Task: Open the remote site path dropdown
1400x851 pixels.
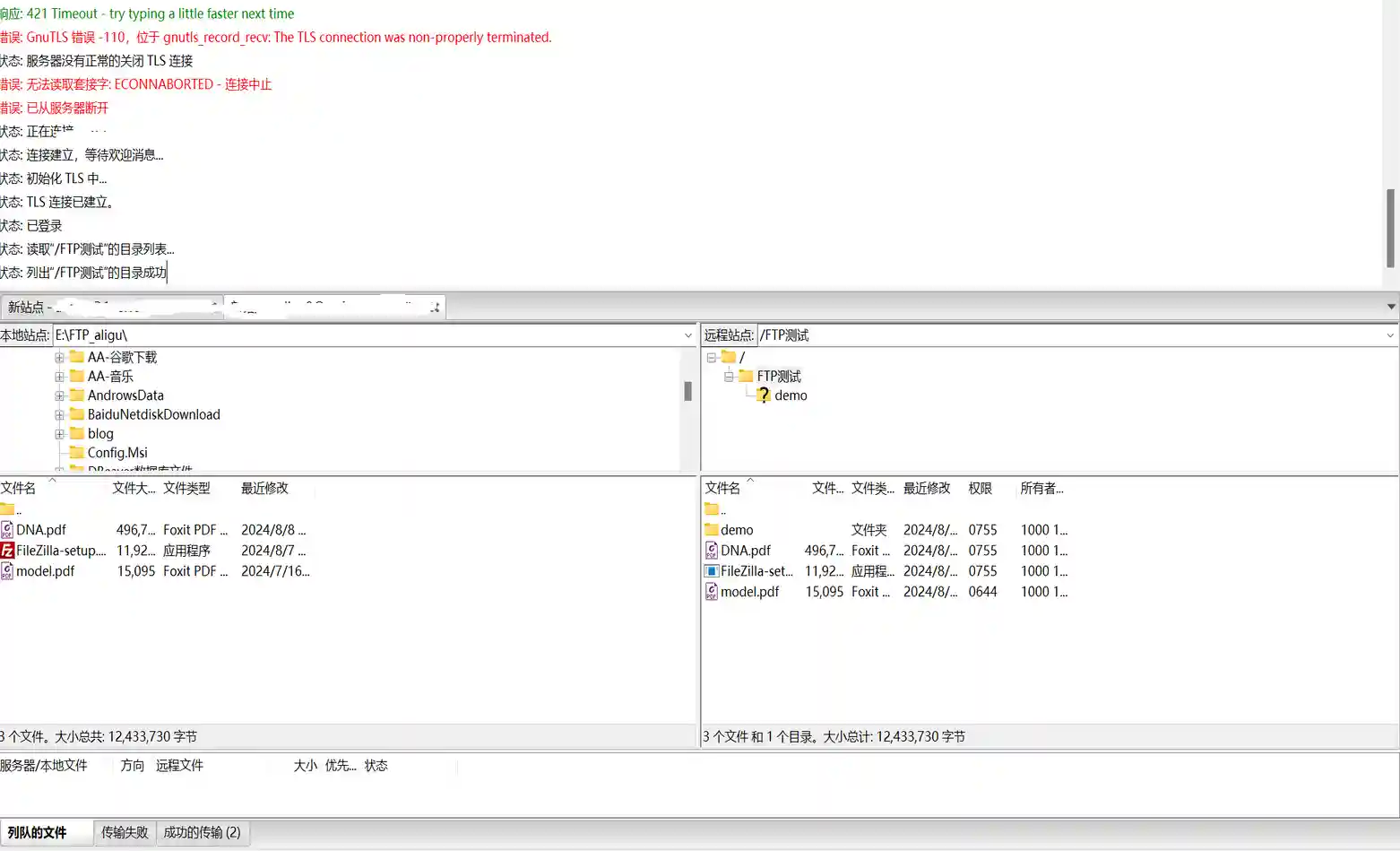Action: 1389,335
